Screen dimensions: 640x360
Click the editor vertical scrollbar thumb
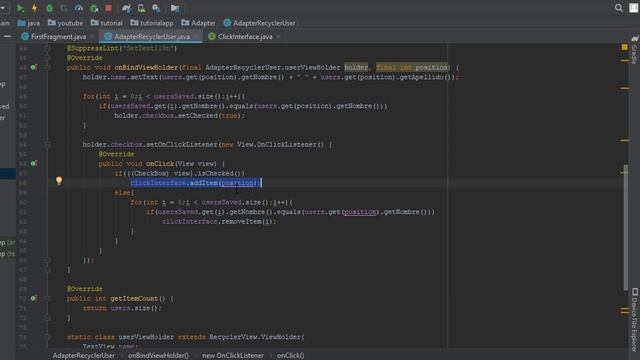625,227
